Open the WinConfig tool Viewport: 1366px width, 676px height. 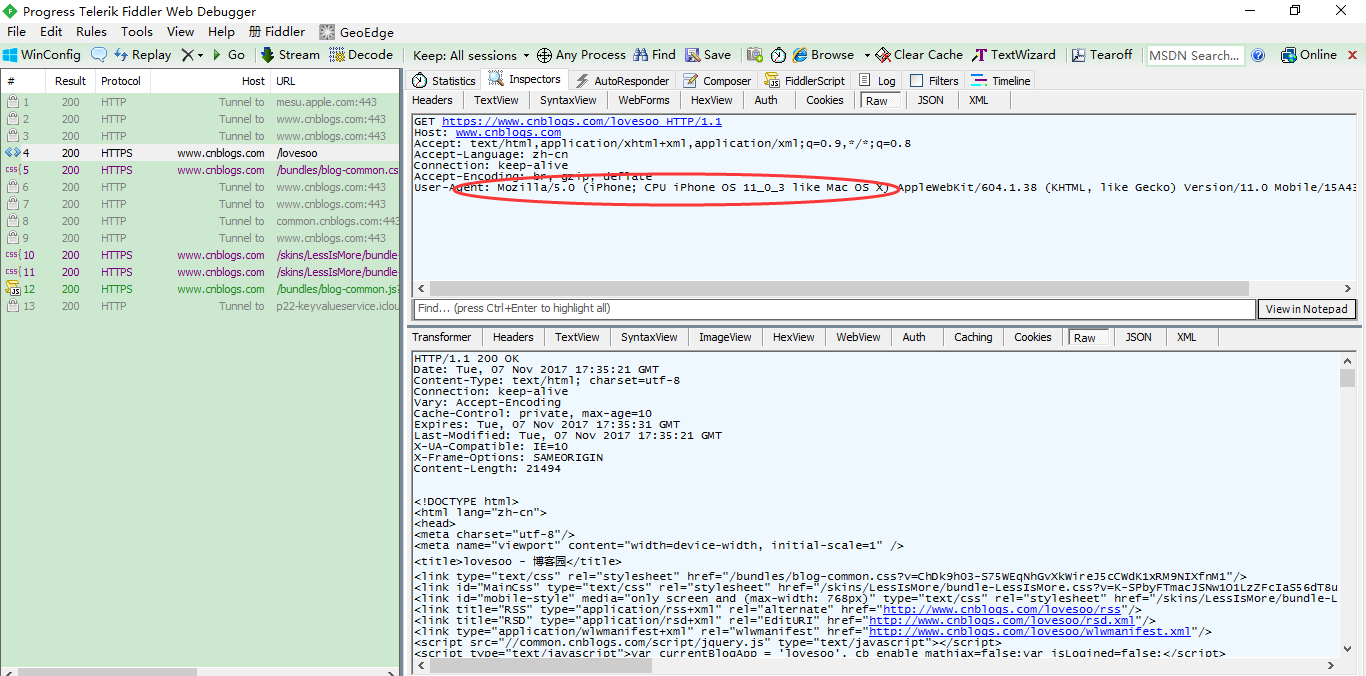(x=41, y=55)
